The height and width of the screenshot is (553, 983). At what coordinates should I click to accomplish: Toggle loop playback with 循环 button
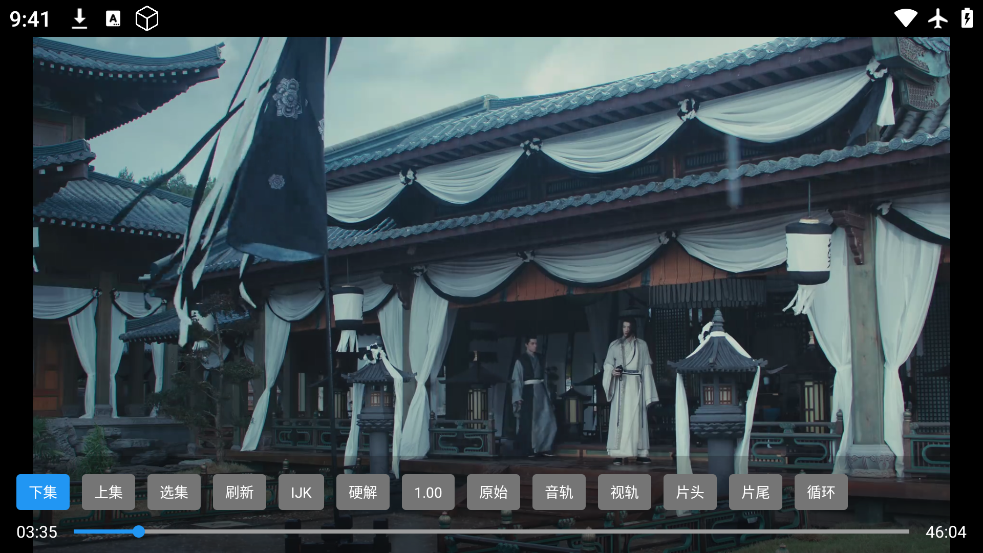point(821,492)
